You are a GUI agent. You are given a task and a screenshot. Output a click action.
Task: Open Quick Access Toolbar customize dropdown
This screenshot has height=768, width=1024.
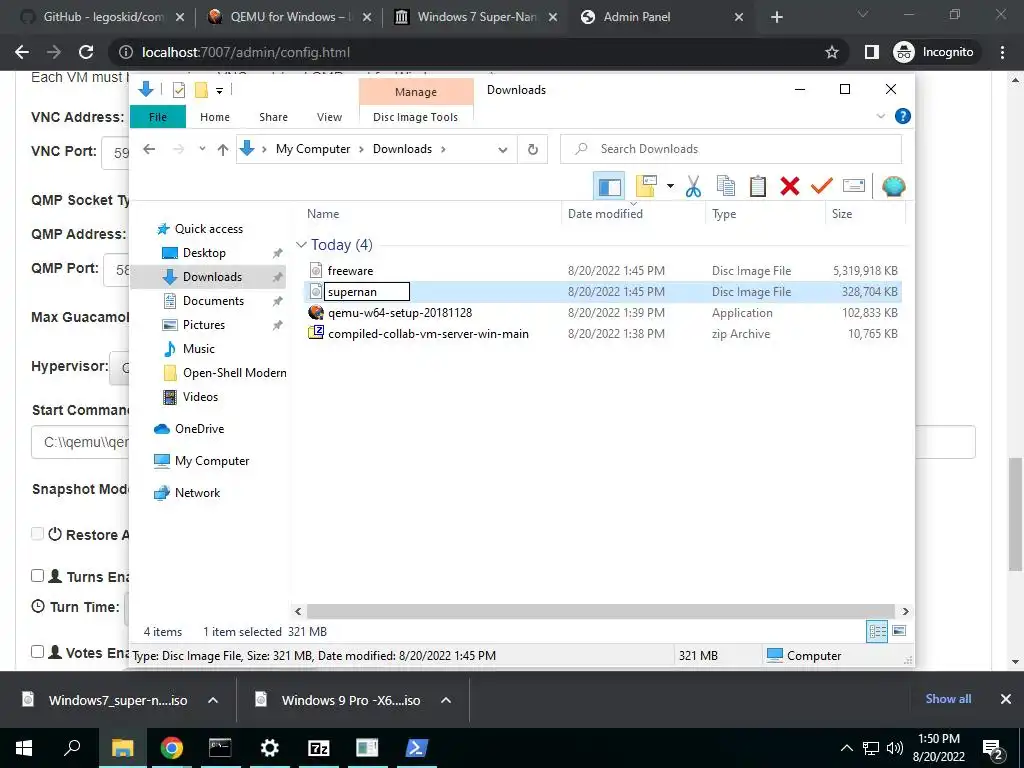tap(219, 90)
